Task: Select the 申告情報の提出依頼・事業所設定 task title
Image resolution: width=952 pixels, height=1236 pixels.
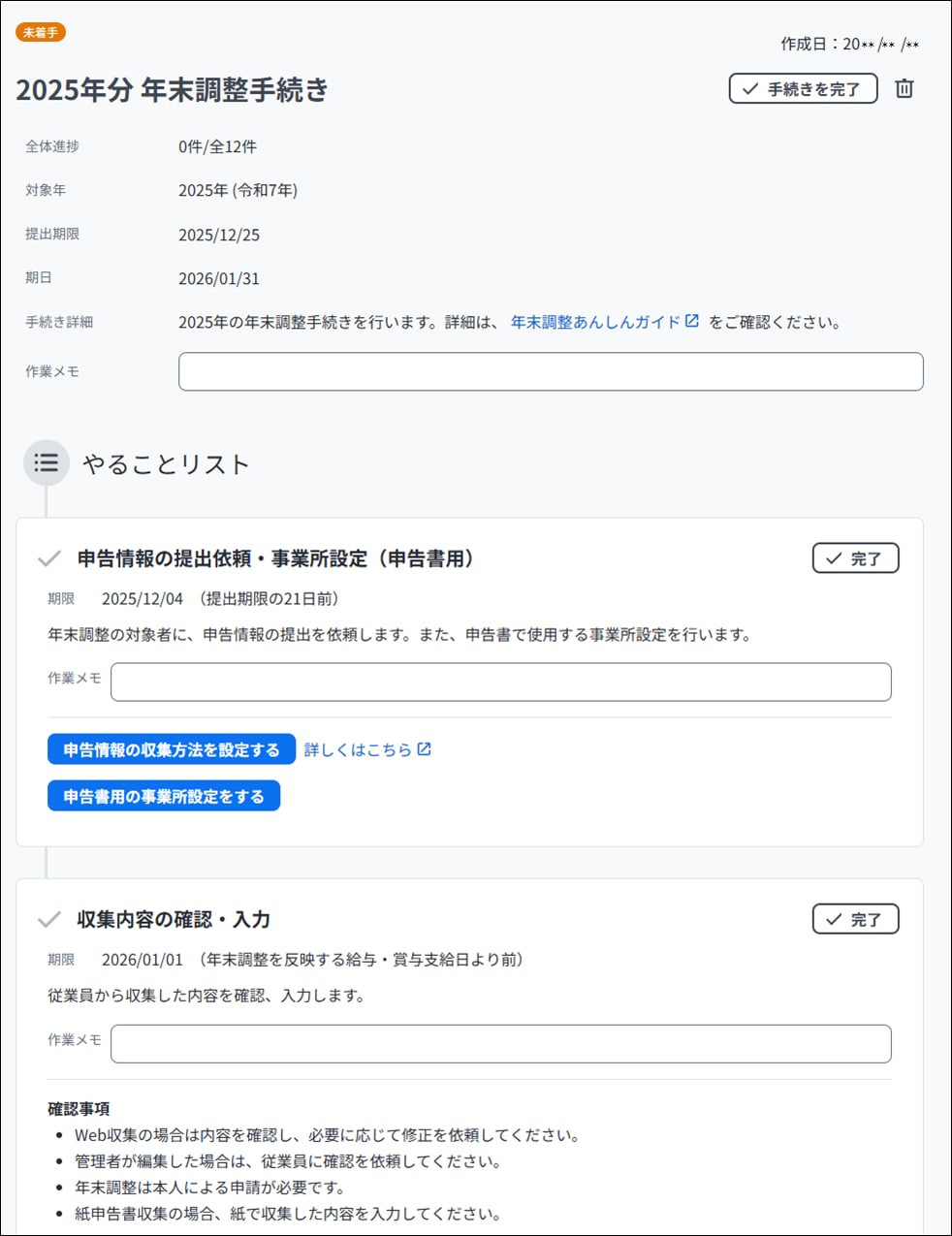Action: (x=275, y=558)
